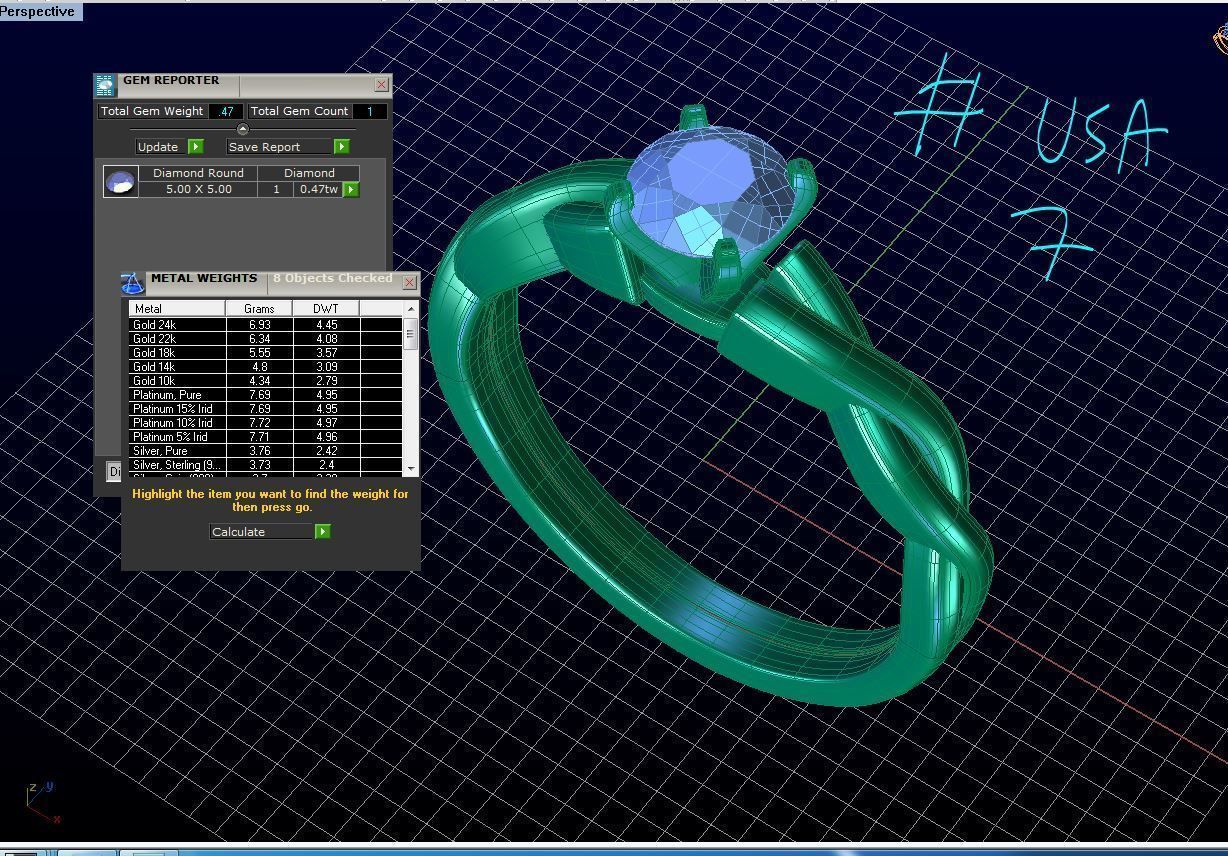This screenshot has width=1228, height=856.
Task: Collapse the Gem Reporter section with the circular arrow
Action: pos(242,129)
